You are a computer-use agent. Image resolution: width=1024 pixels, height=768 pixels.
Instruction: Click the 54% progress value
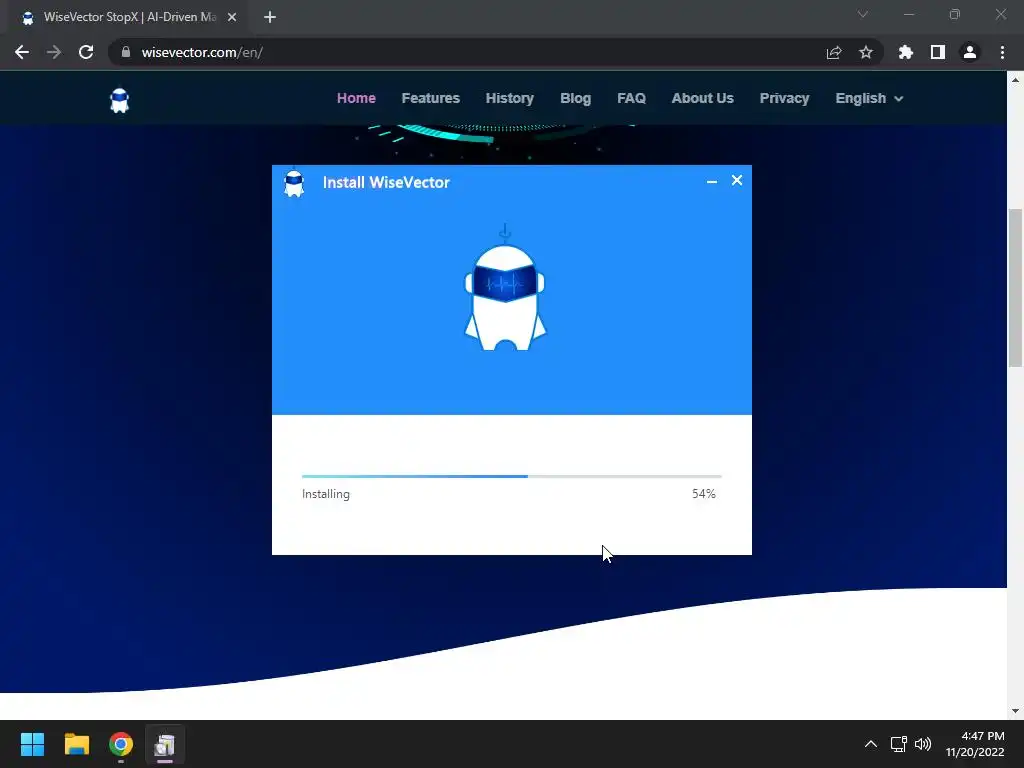(704, 494)
